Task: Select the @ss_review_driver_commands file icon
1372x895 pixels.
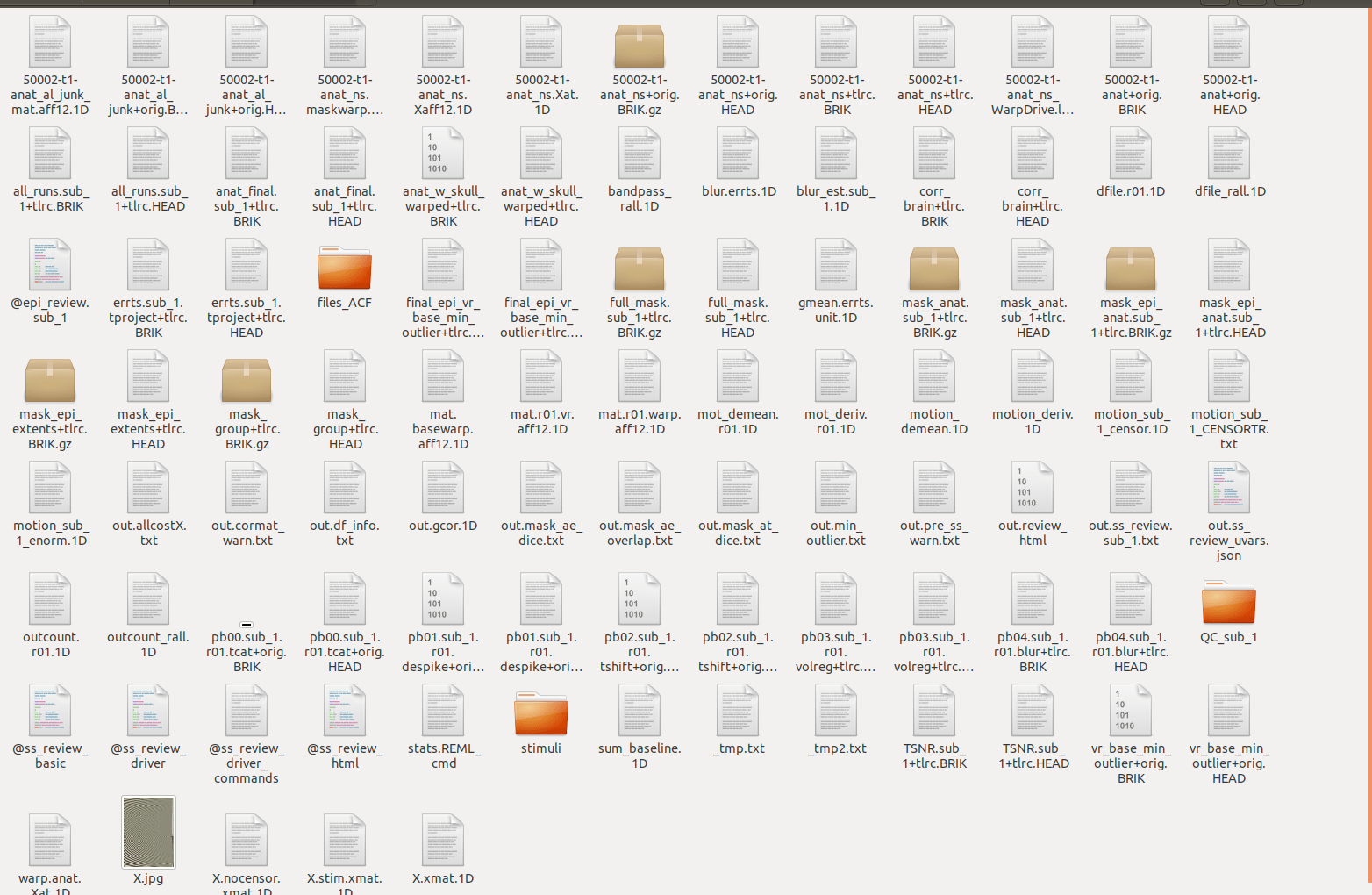Action: (x=247, y=710)
